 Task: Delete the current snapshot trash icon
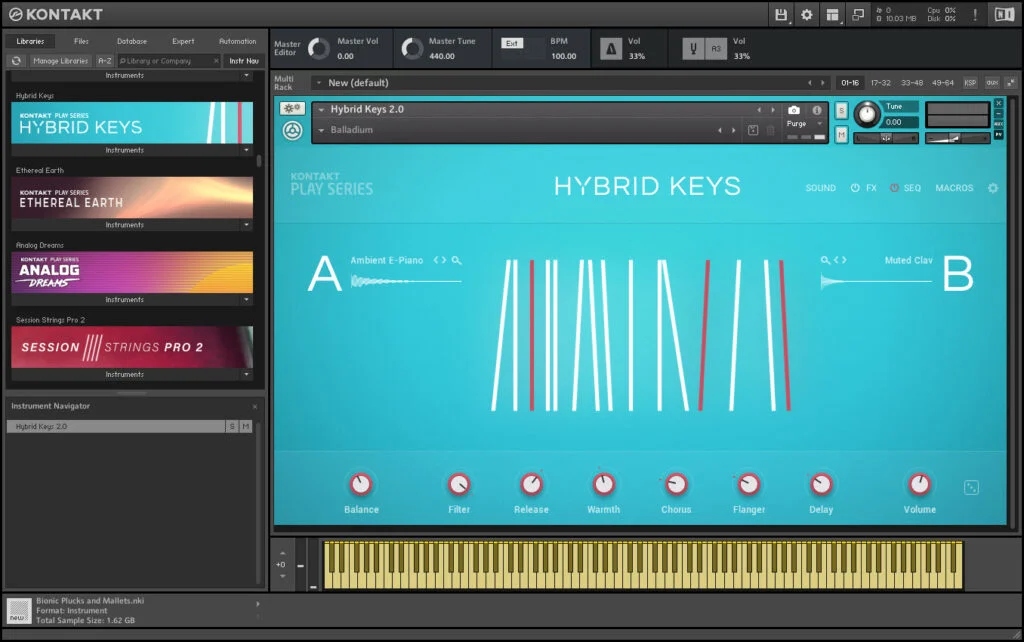771,130
